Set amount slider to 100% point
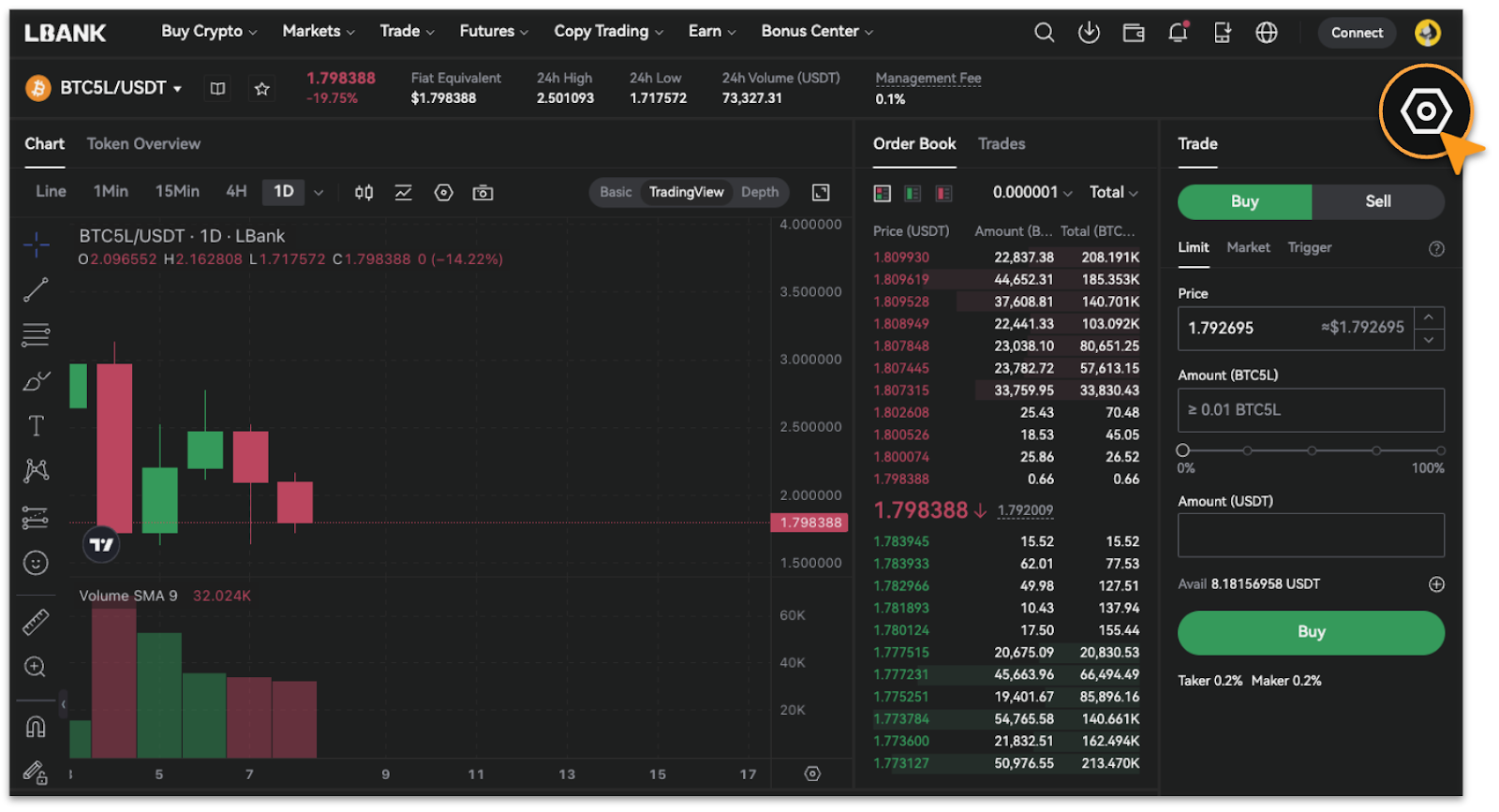The height and width of the screenshot is (812, 1499). tap(1440, 450)
